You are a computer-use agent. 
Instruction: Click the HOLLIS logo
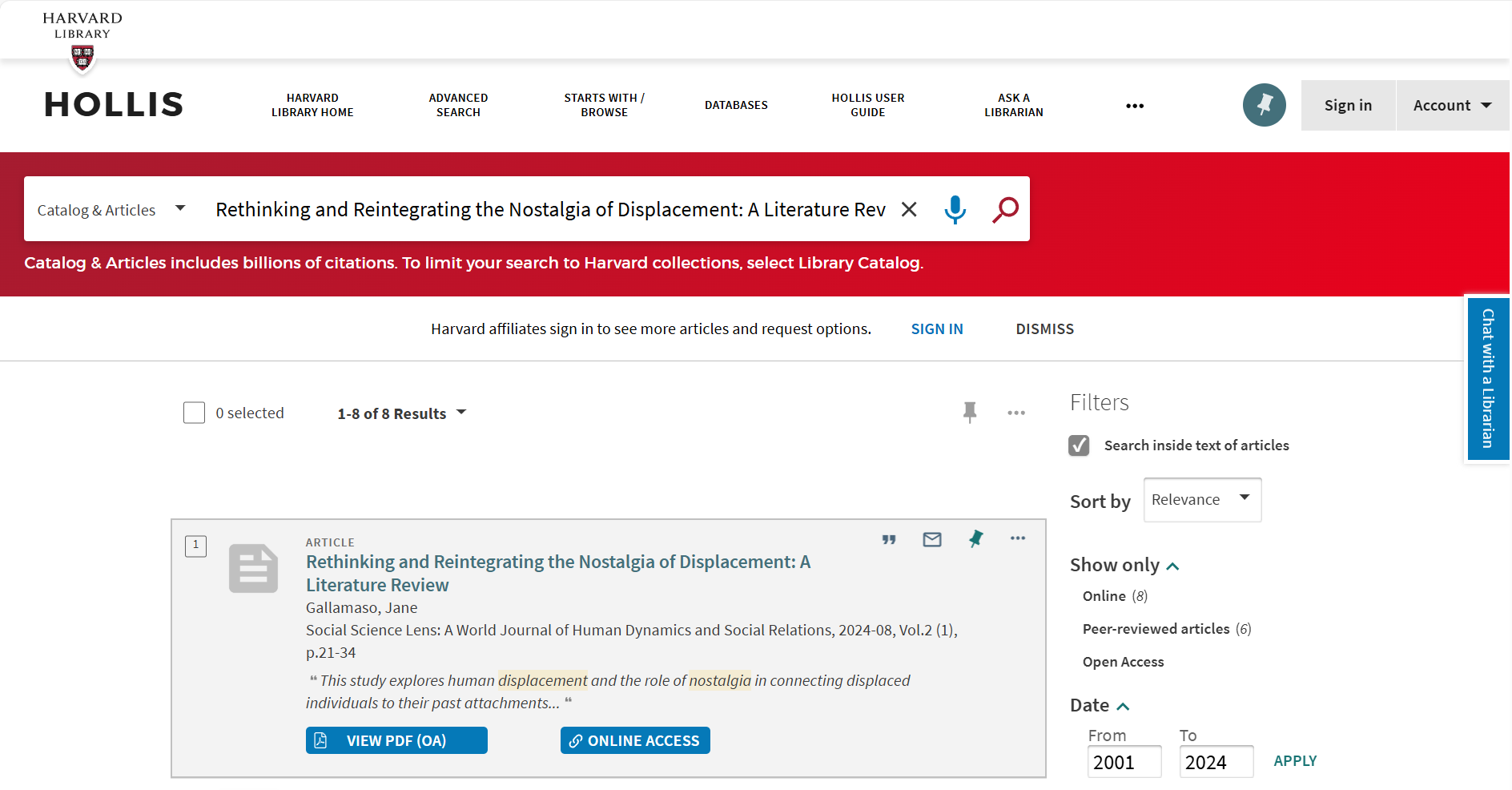114,105
